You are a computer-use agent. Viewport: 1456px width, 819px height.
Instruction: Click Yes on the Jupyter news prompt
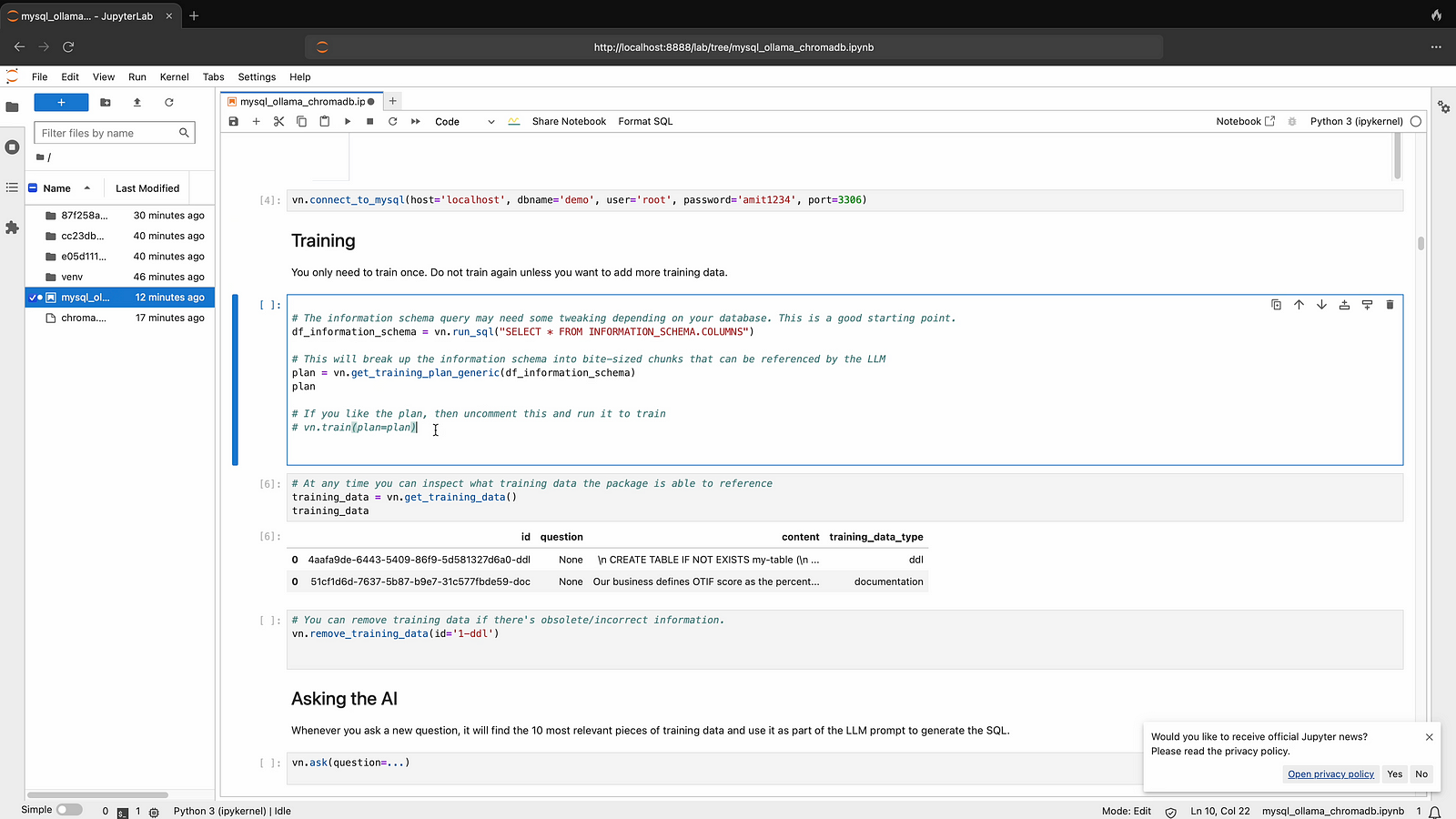(1394, 774)
